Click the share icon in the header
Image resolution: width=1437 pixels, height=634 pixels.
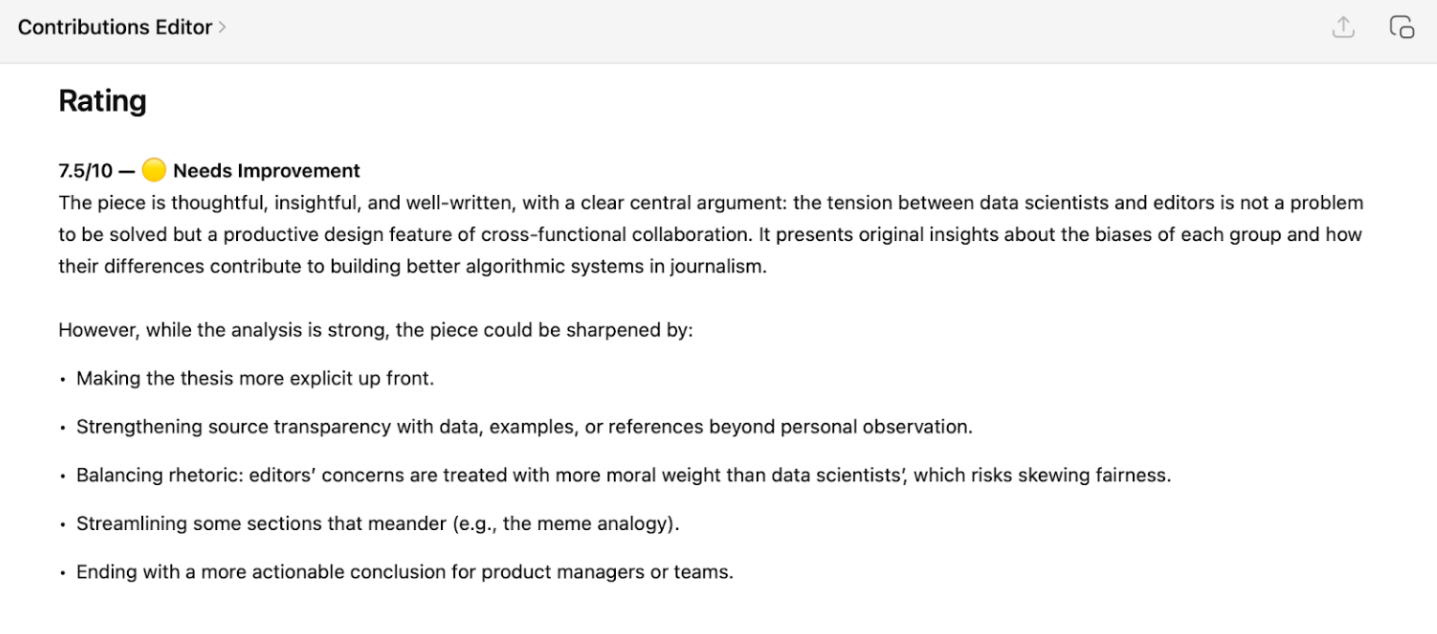coord(1343,28)
